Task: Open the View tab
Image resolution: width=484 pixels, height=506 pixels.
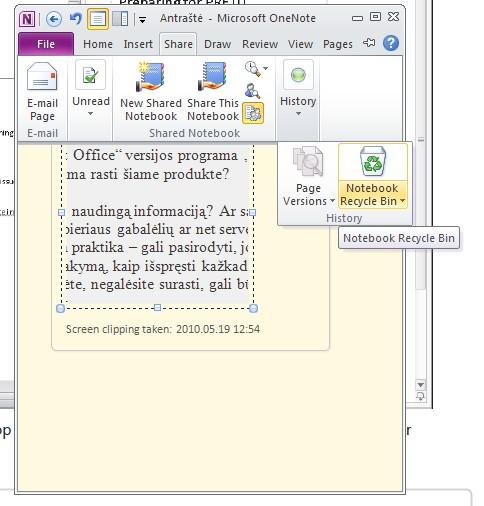Action: [x=300, y=44]
